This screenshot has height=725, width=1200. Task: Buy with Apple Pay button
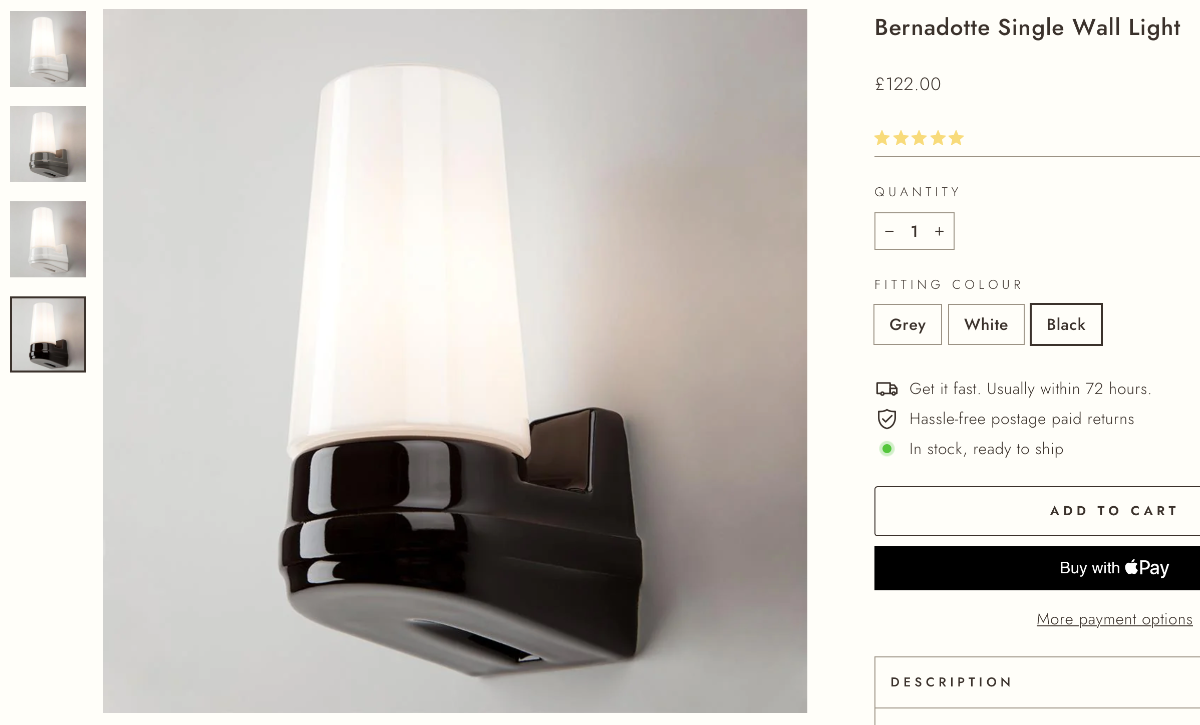[1037, 568]
